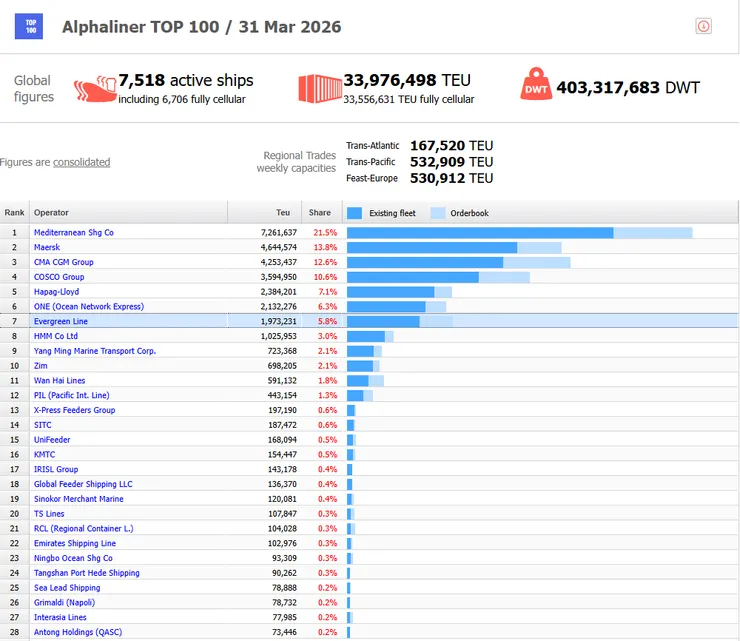Open Sinokor Merchant Marine link

click(78, 499)
